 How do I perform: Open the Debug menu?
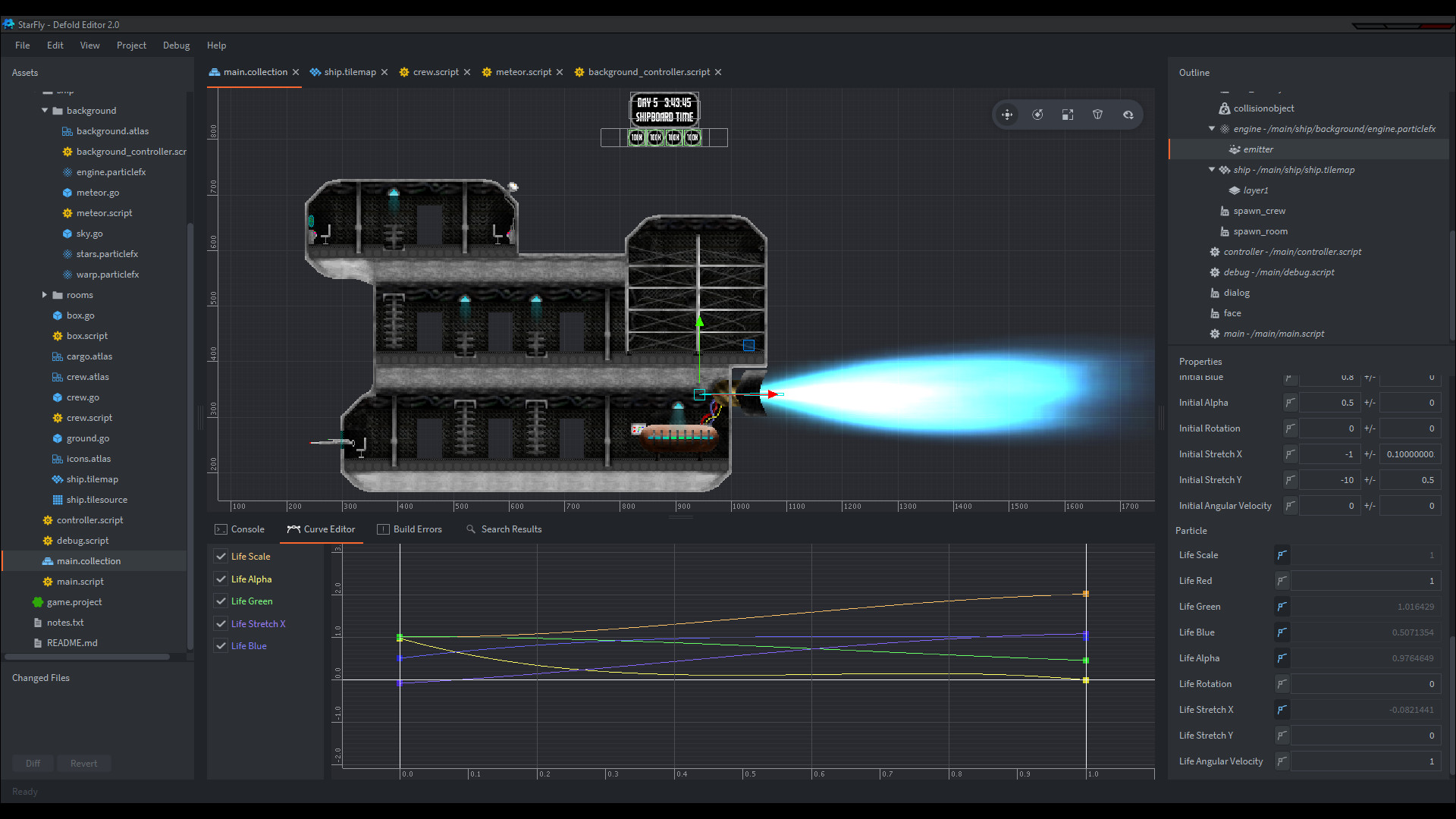[176, 45]
